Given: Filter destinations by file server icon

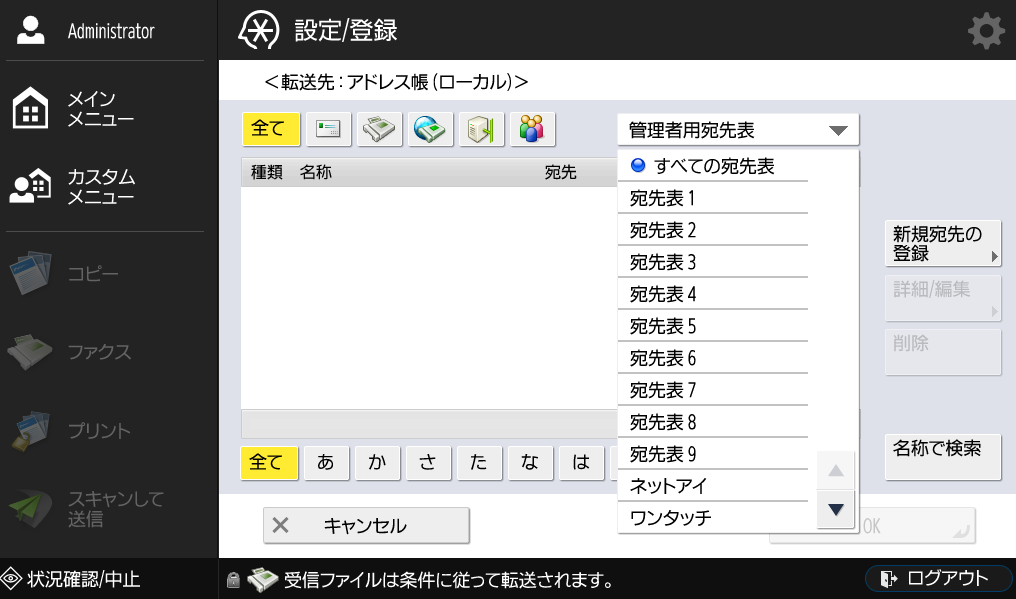Looking at the screenshot, I should (481, 129).
